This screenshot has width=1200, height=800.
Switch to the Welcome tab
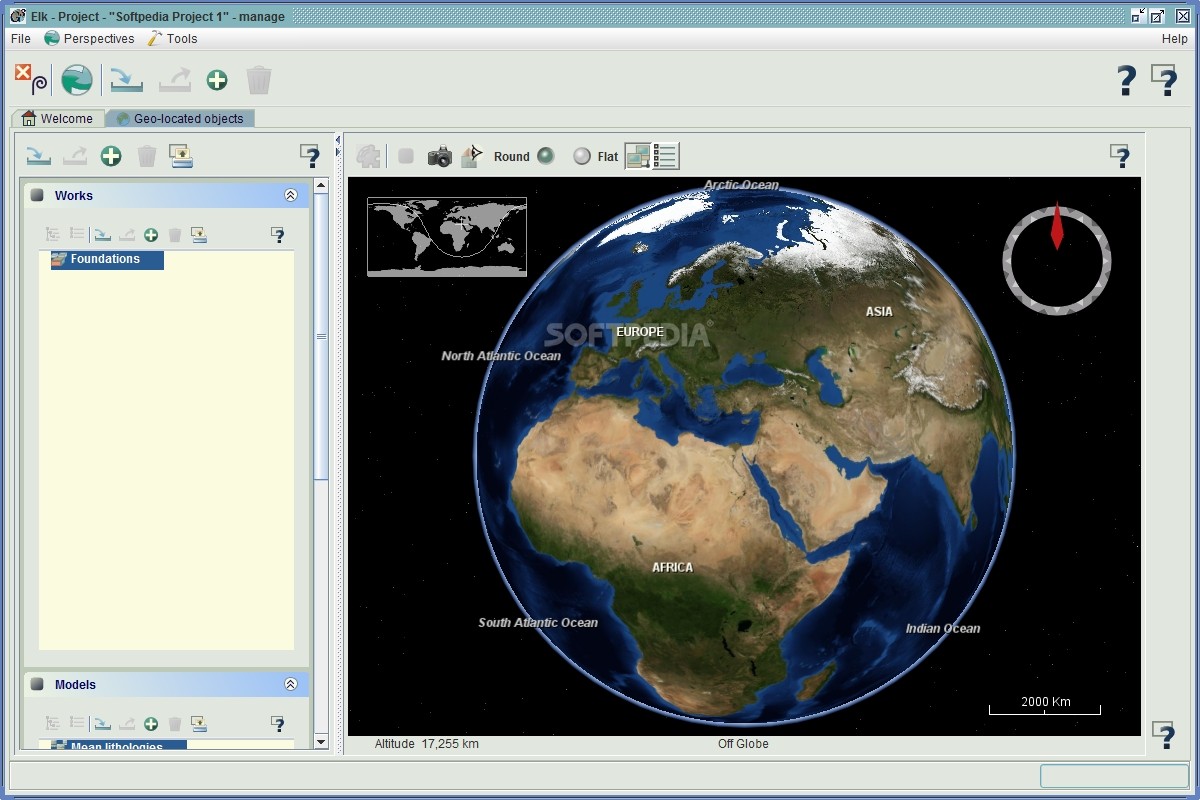click(x=58, y=118)
